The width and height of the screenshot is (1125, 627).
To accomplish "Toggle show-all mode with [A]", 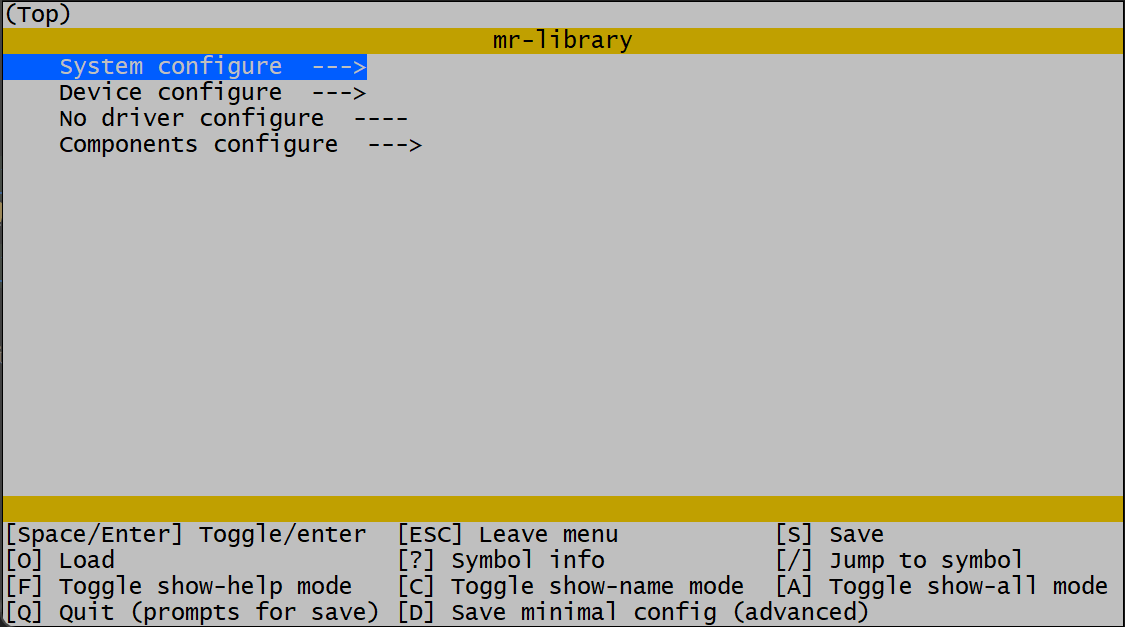I will coord(942,587).
